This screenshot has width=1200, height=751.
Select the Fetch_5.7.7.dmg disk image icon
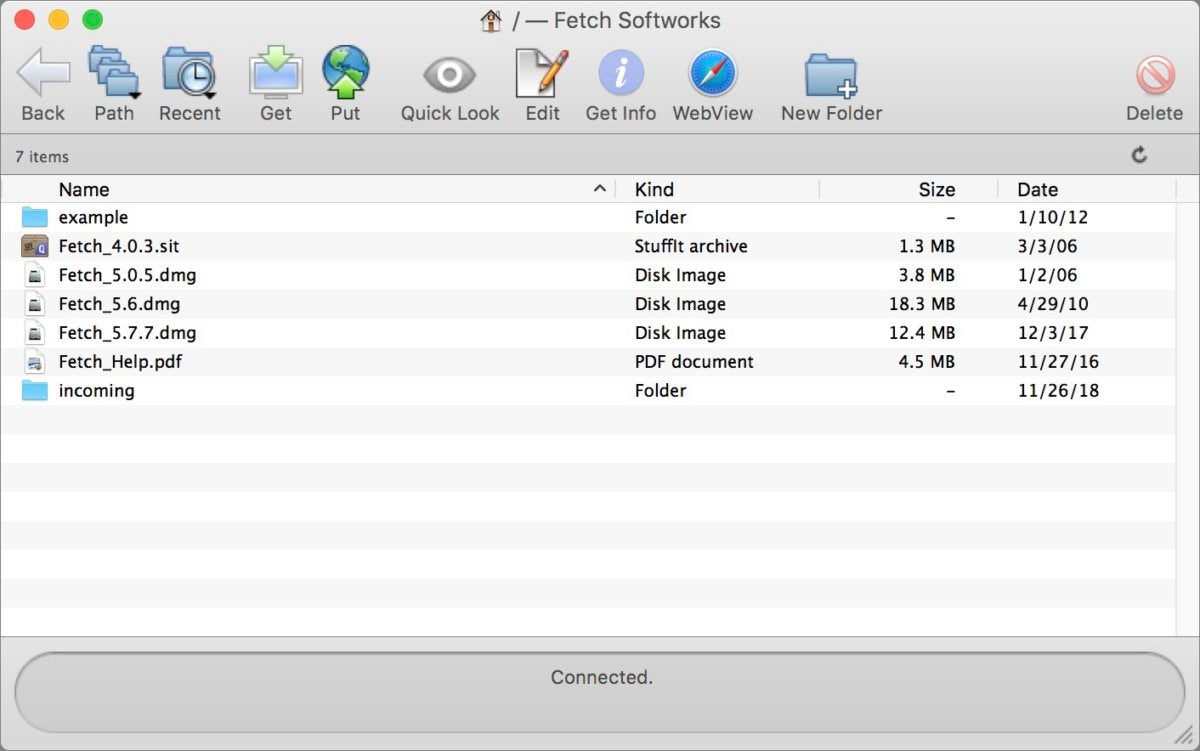(x=35, y=333)
